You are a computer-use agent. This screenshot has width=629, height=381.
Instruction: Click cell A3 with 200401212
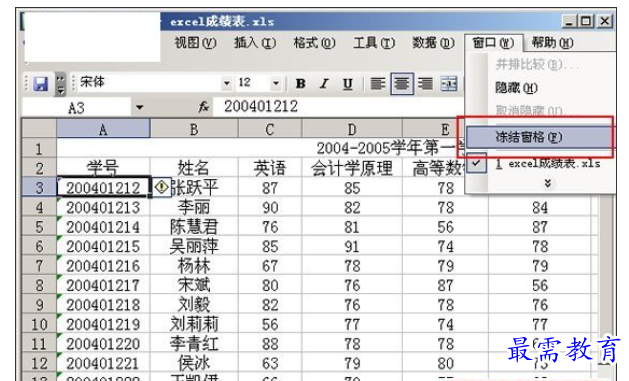pyautogui.click(x=103, y=187)
